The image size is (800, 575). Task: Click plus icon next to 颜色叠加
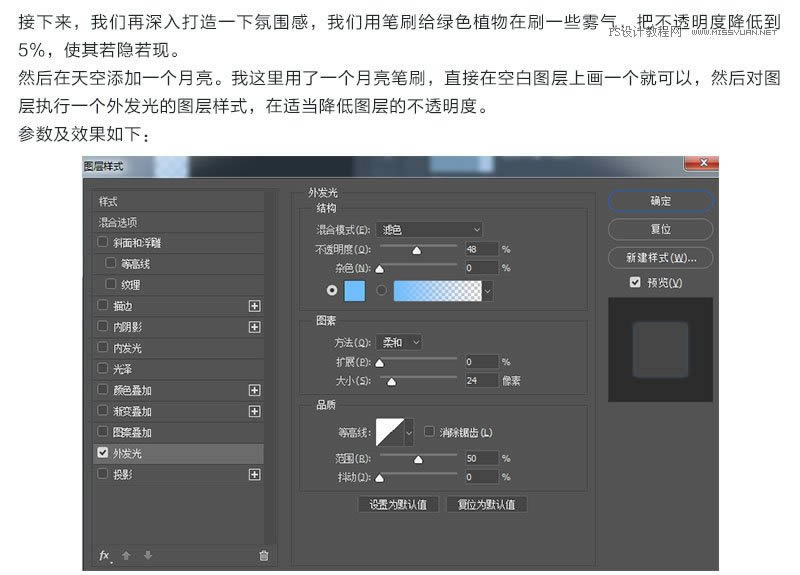[x=254, y=390]
